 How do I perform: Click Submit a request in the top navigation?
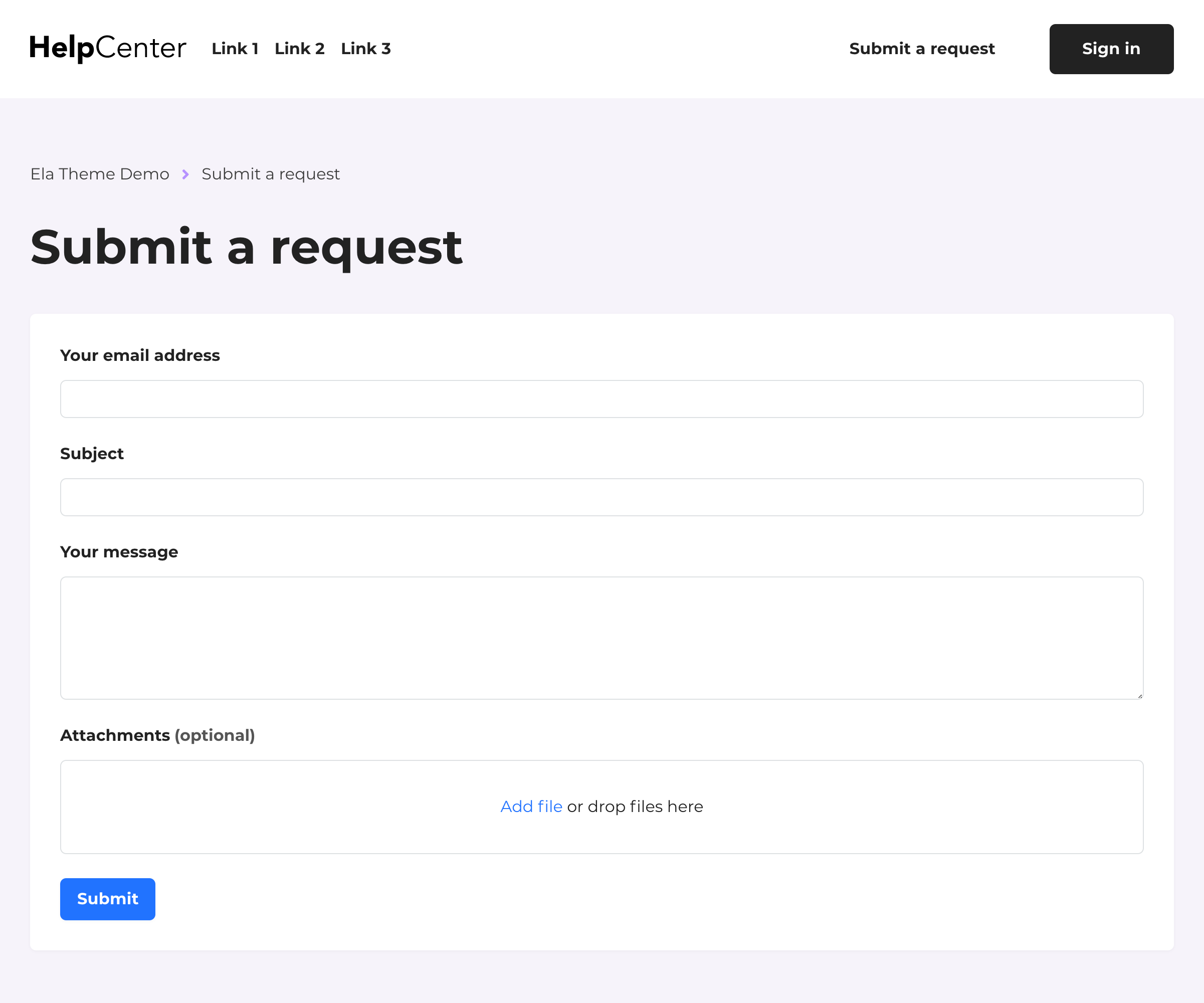(x=921, y=49)
